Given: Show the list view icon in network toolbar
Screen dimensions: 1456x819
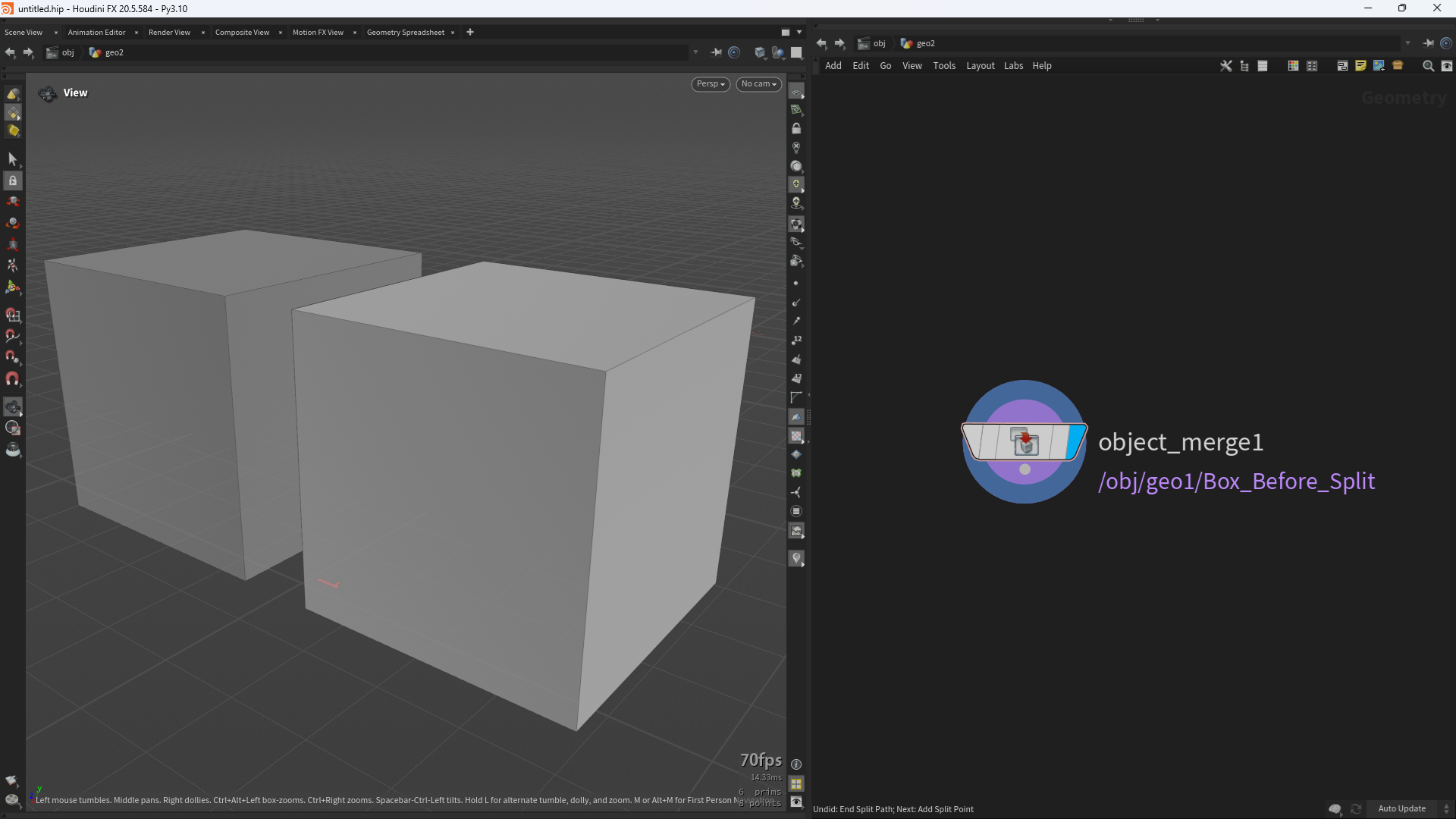Looking at the screenshot, I should click(1263, 66).
